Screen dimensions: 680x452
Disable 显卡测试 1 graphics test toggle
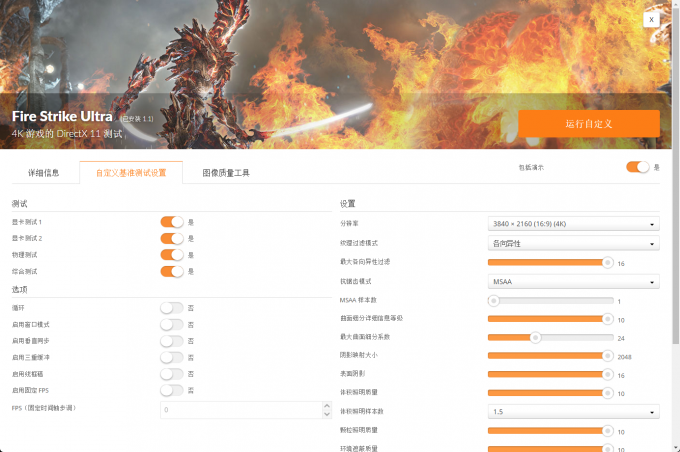click(172, 222)
